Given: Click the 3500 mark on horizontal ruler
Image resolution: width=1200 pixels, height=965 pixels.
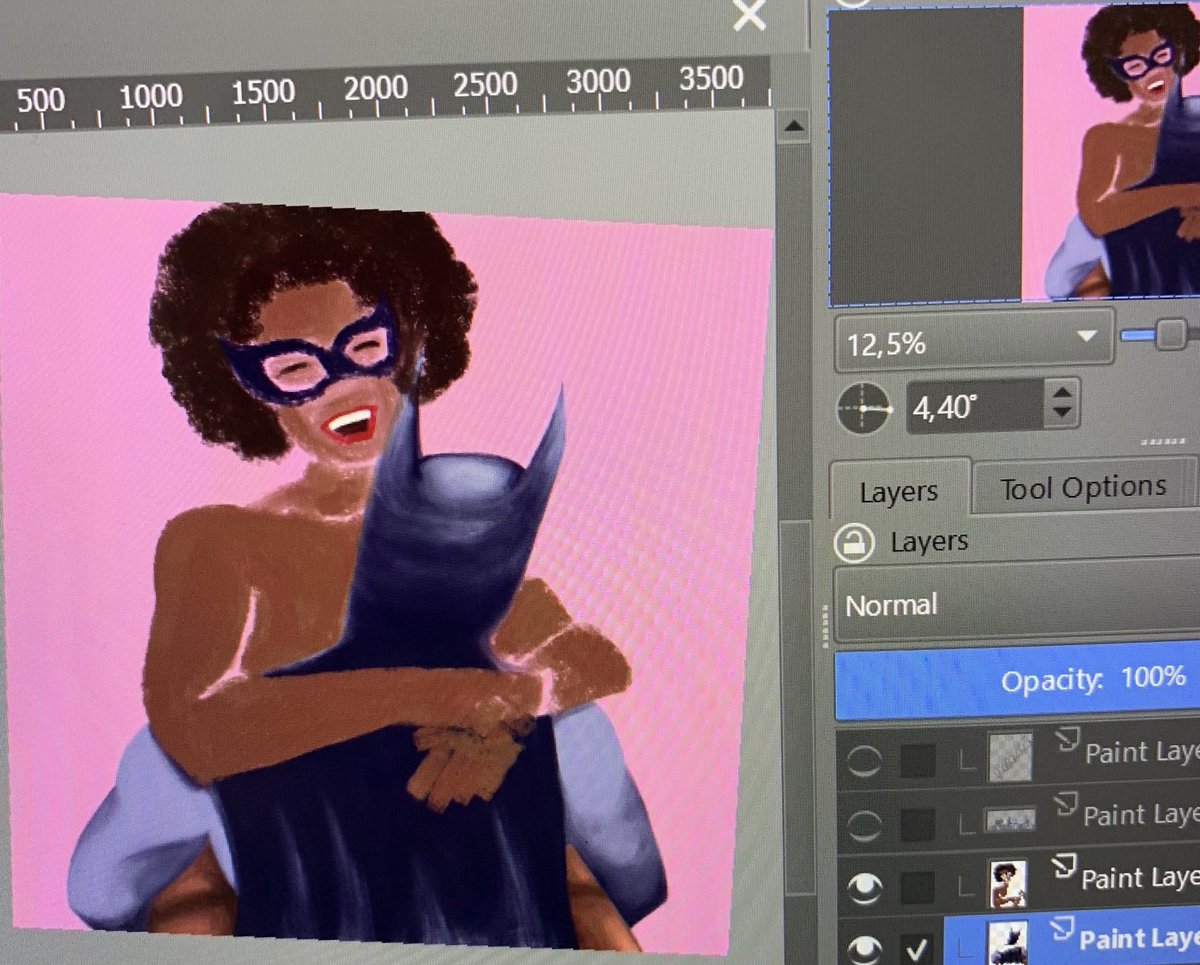Looking at the screenshot, I should pyautogui.click(x=711, y=78).
